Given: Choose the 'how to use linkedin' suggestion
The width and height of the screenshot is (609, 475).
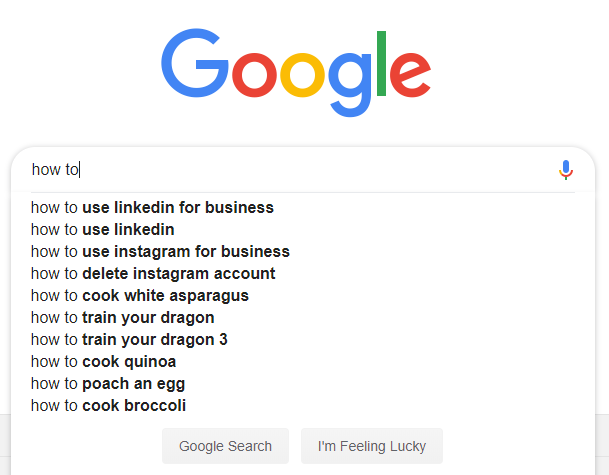Looking at the screenshot, I should (103, 230).
